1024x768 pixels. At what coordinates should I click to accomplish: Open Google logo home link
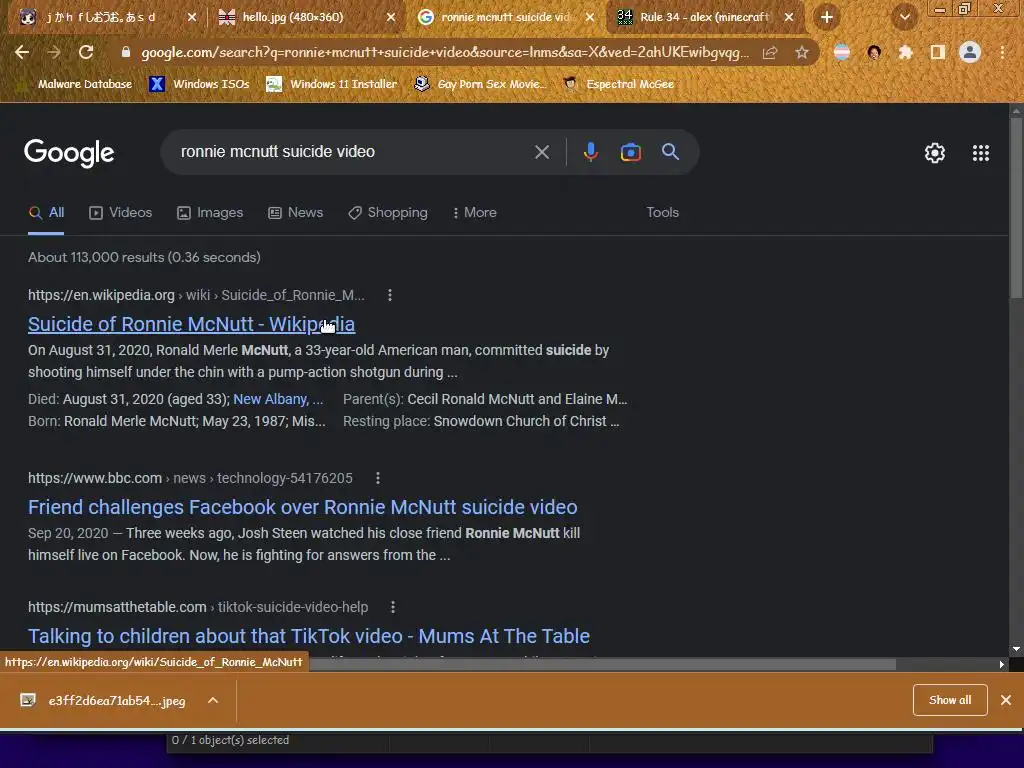point(69,153)
